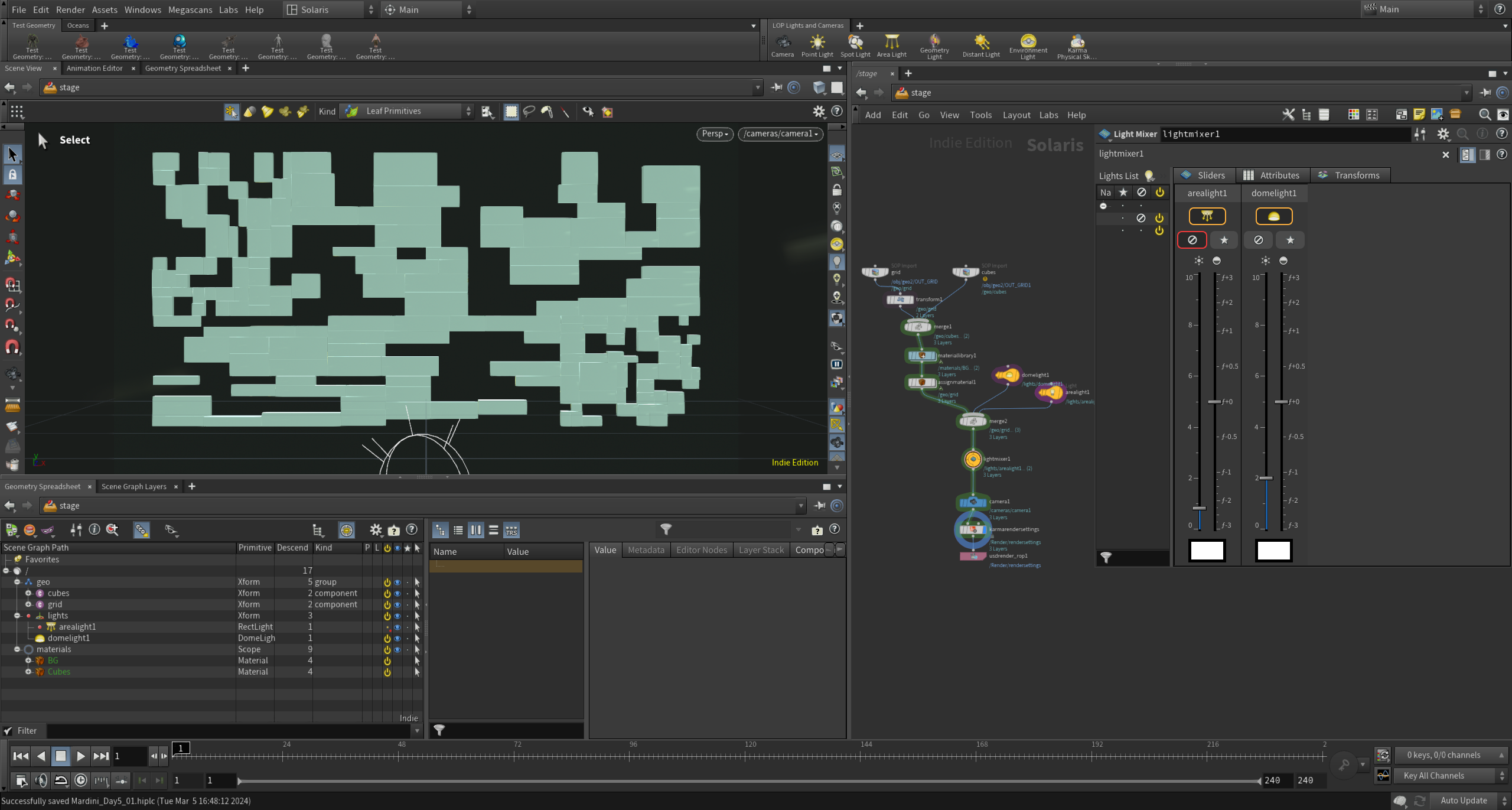
Task: Click the Layer Stack tab button
Action: (x=761, y=549)
